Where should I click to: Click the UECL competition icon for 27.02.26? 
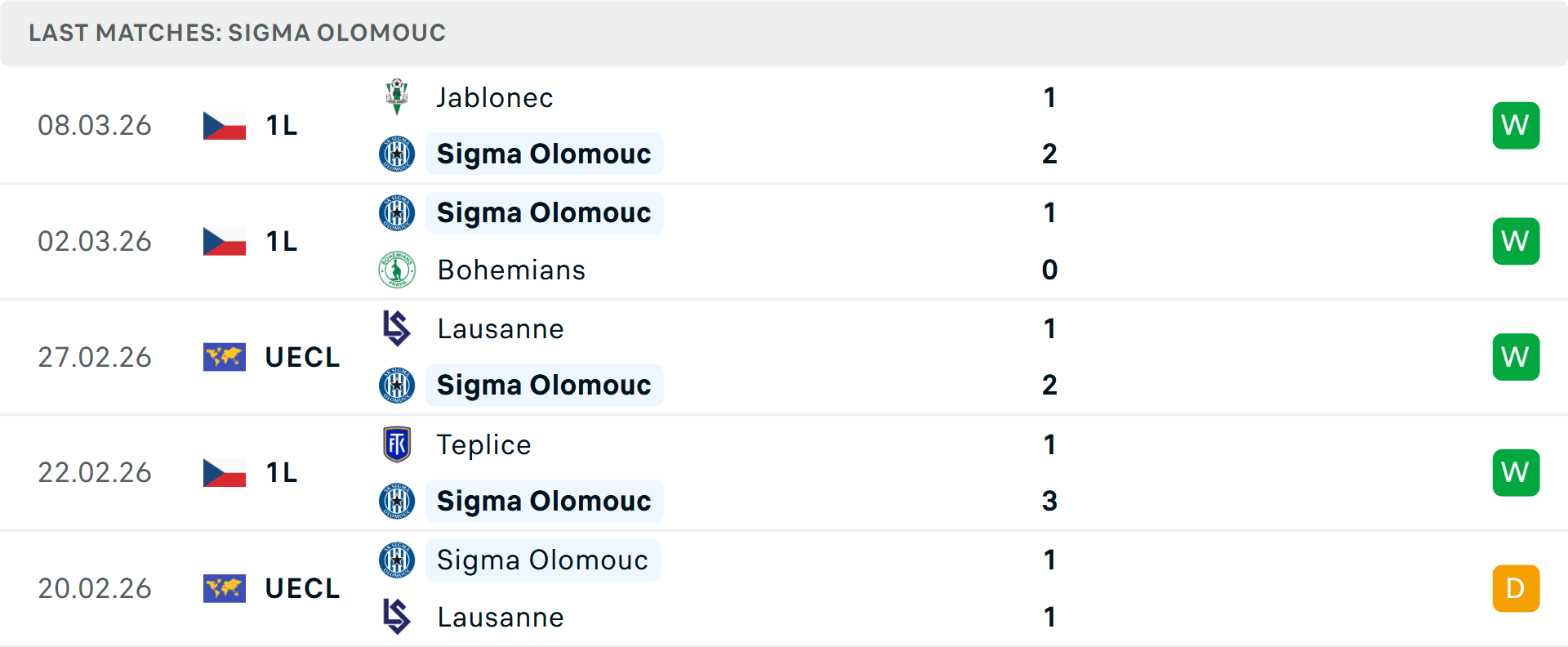click(x=225, y=356)
